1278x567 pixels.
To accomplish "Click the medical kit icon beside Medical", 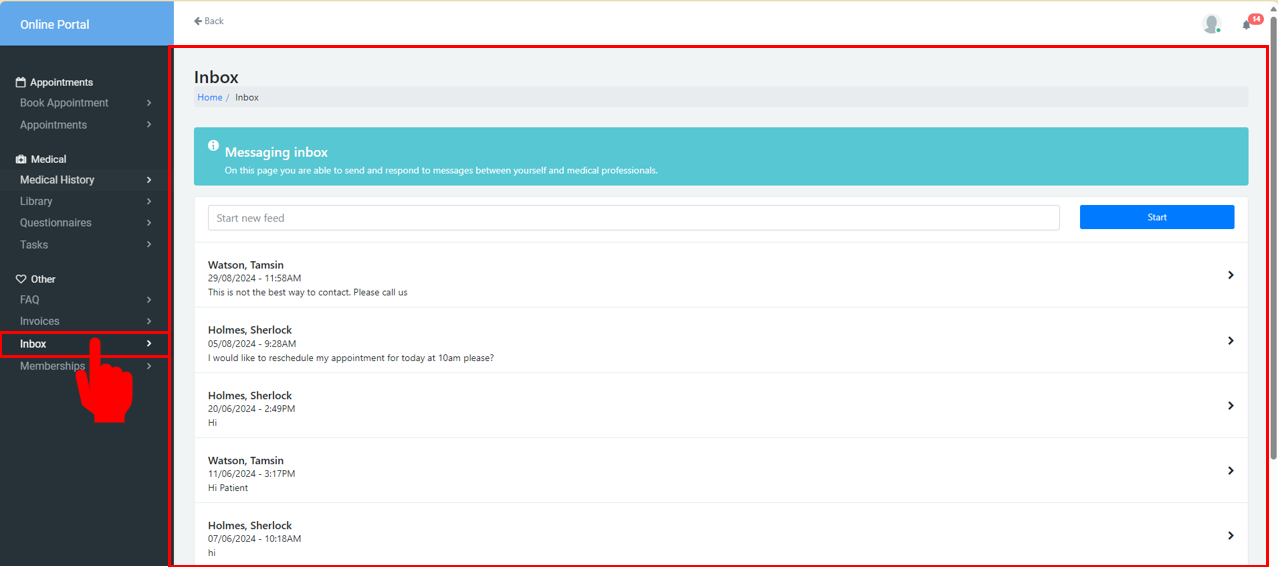I will point(21,159).
